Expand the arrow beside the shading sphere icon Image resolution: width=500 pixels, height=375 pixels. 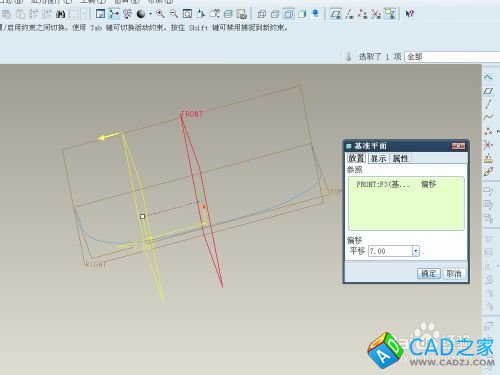(151, 14)
